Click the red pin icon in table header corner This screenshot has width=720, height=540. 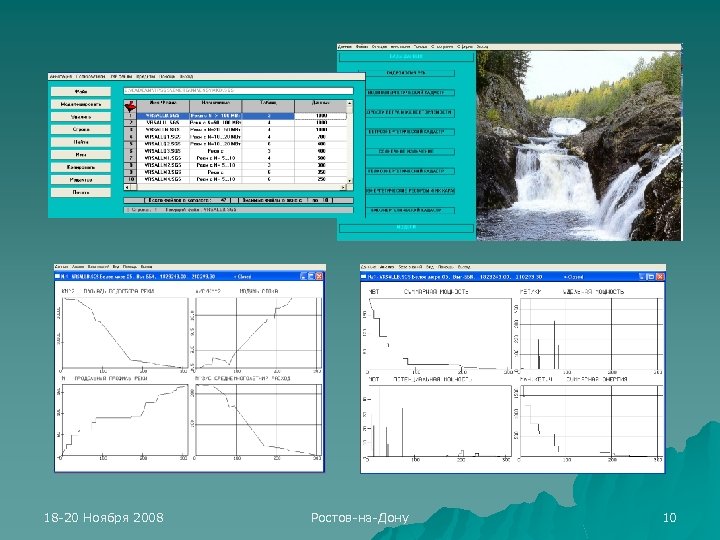[130, 107]
